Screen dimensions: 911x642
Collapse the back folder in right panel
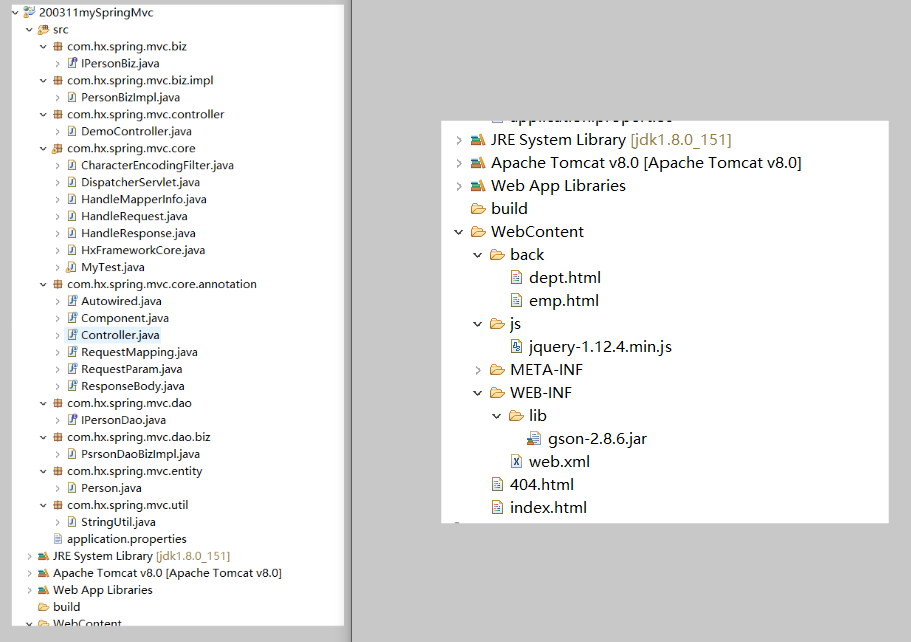tap(478, 255)
